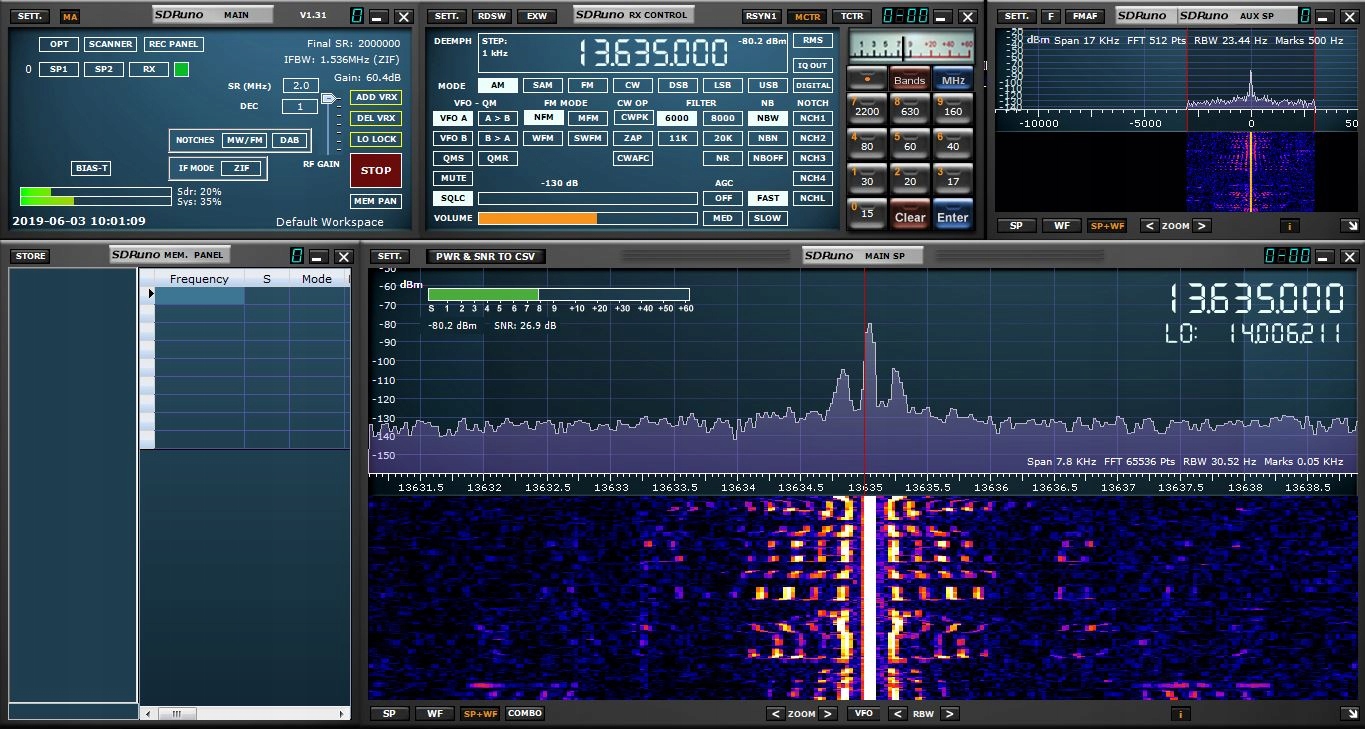This screenshot has width=1365, height=729.
Task: Expand the RBW setting with its right arrow
Action: pos(949,713)
